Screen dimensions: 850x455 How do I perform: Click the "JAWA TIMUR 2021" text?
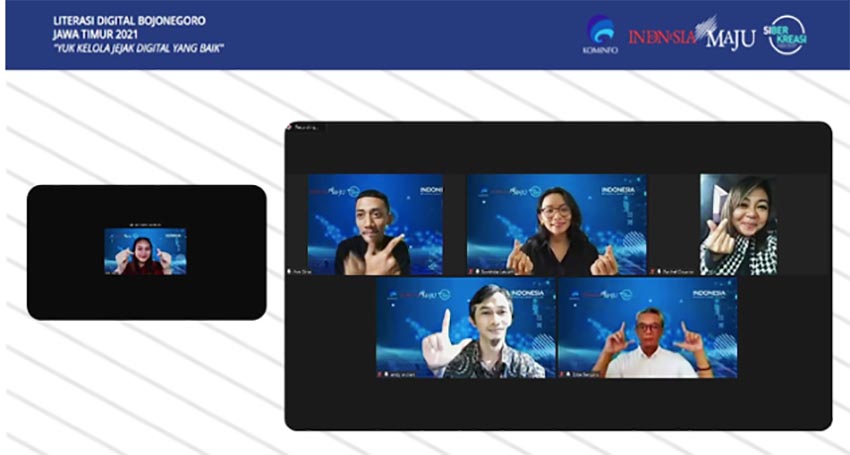pos(95,34)
